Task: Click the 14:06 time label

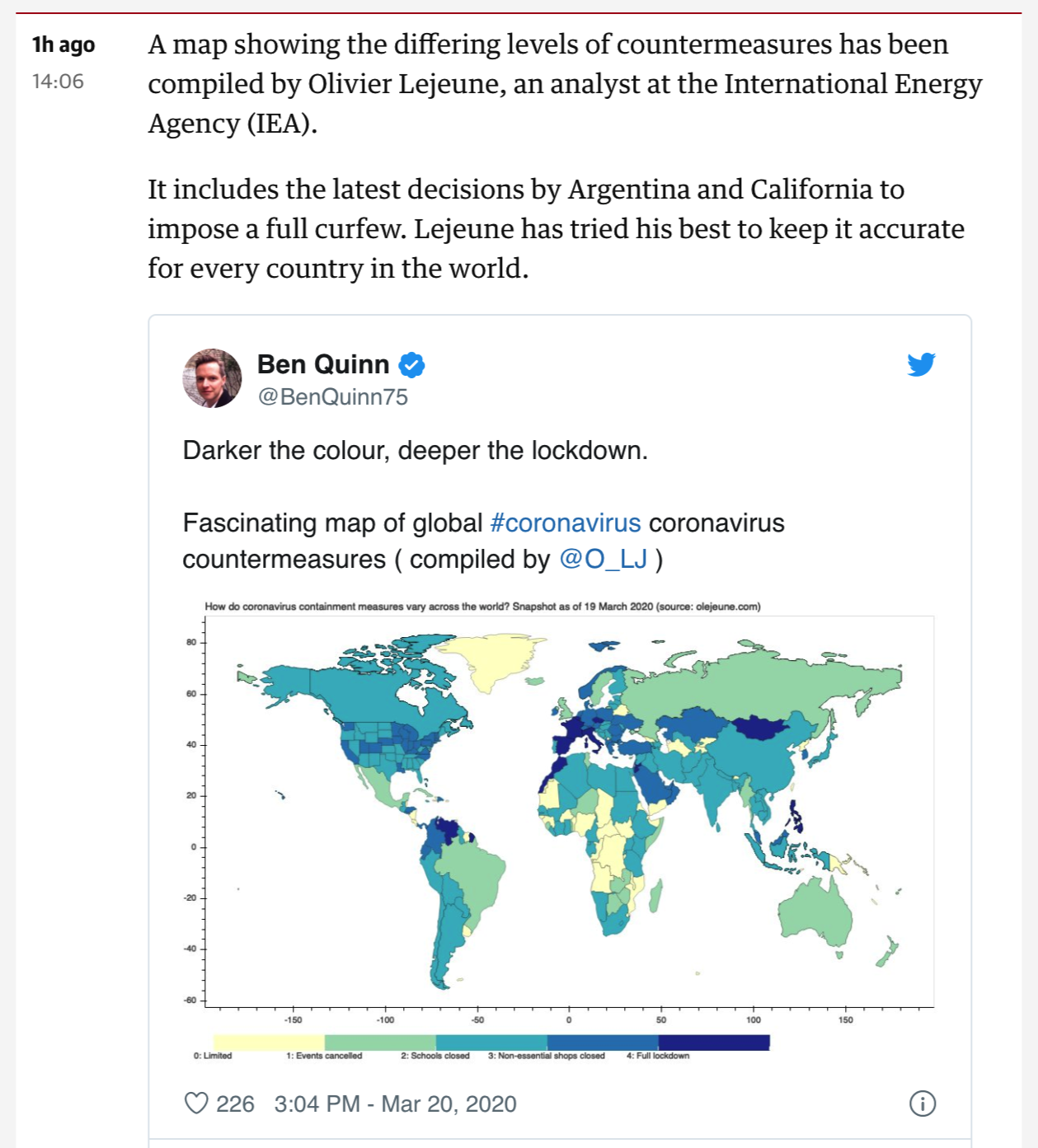Action: coord(58,81)
